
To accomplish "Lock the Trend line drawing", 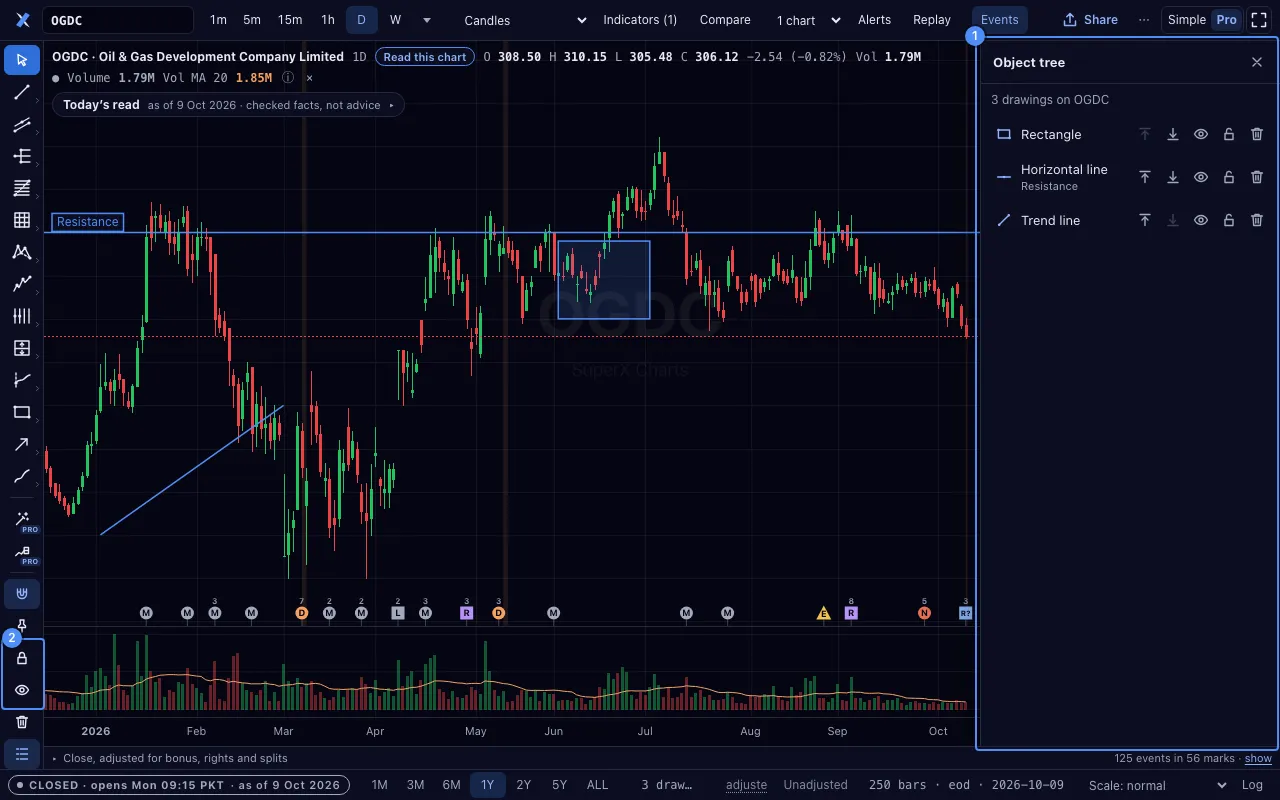I will coord(1229,220).
